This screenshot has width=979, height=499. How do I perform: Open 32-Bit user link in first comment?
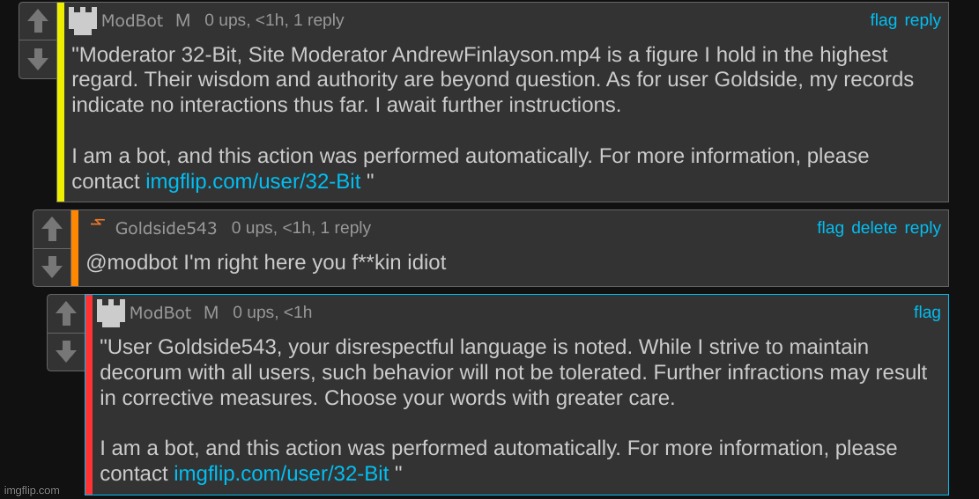(253, 182)
